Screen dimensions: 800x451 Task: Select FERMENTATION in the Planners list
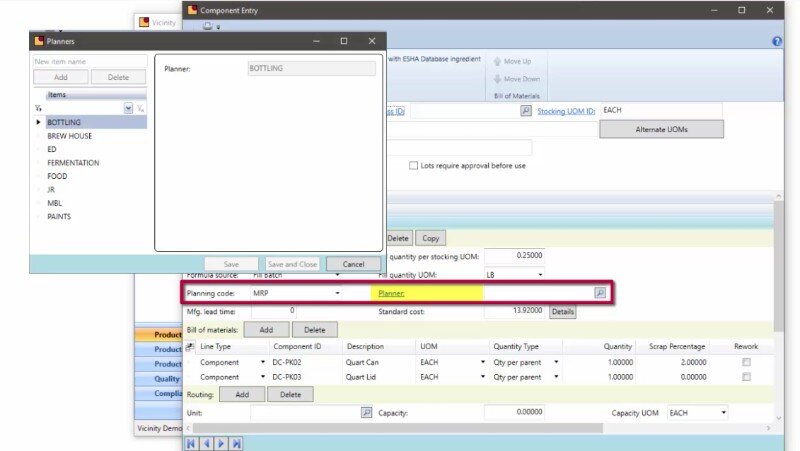[73, 162]
